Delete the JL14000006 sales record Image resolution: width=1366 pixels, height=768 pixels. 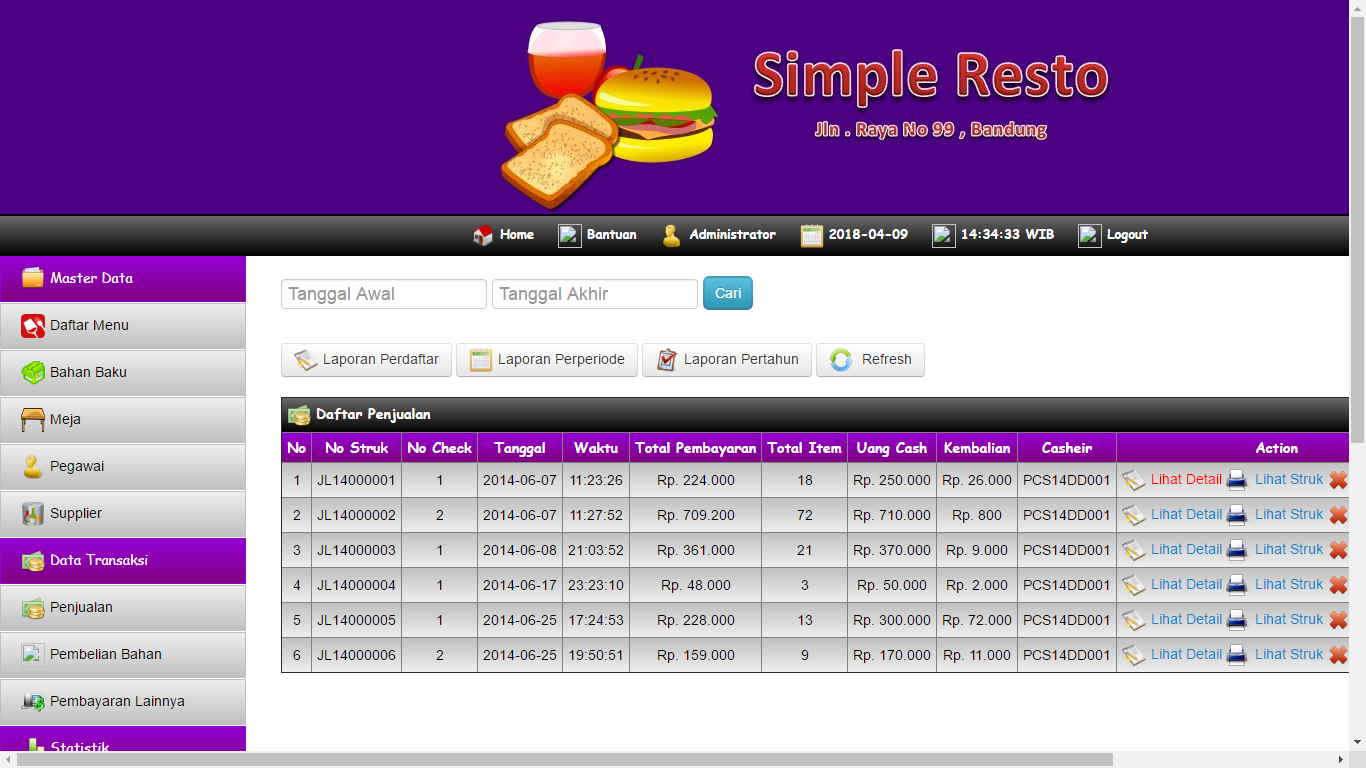pyautogui.click(x=1338, y=655)
